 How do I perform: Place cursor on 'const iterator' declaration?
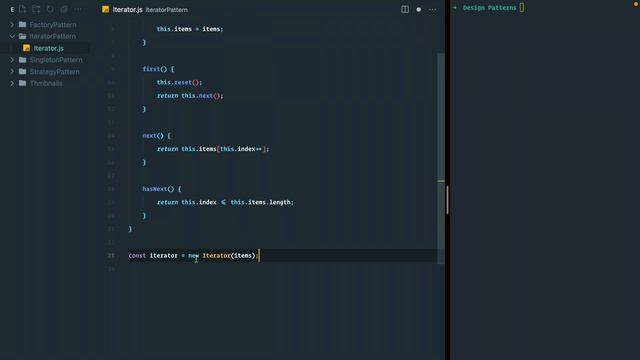(153, 256)
